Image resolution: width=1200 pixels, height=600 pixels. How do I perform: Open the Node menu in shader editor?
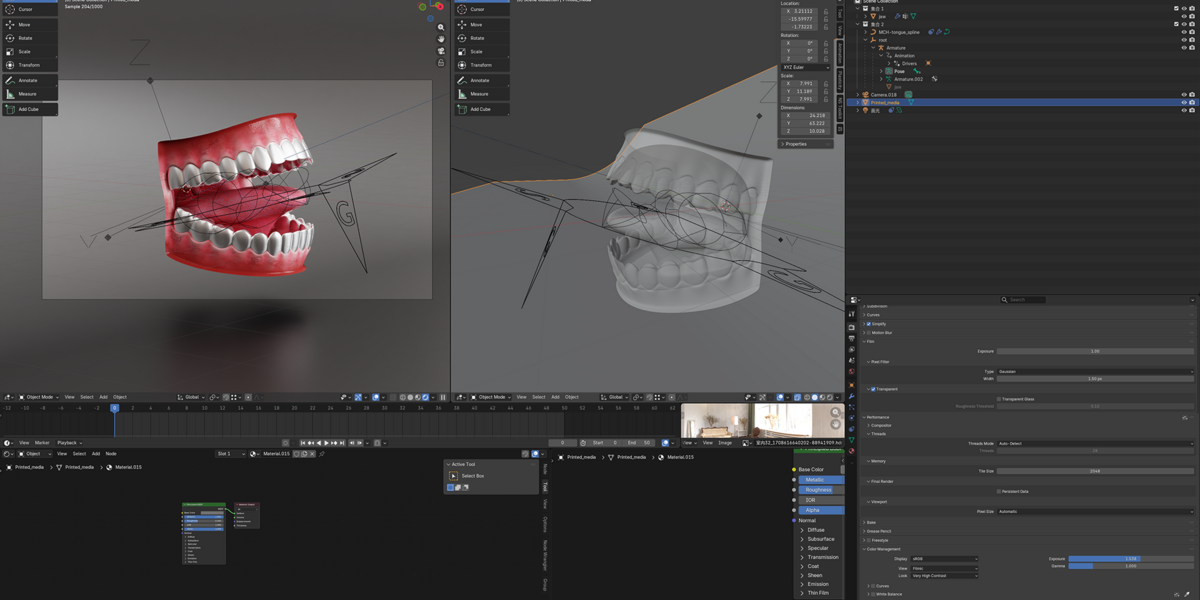111,454
